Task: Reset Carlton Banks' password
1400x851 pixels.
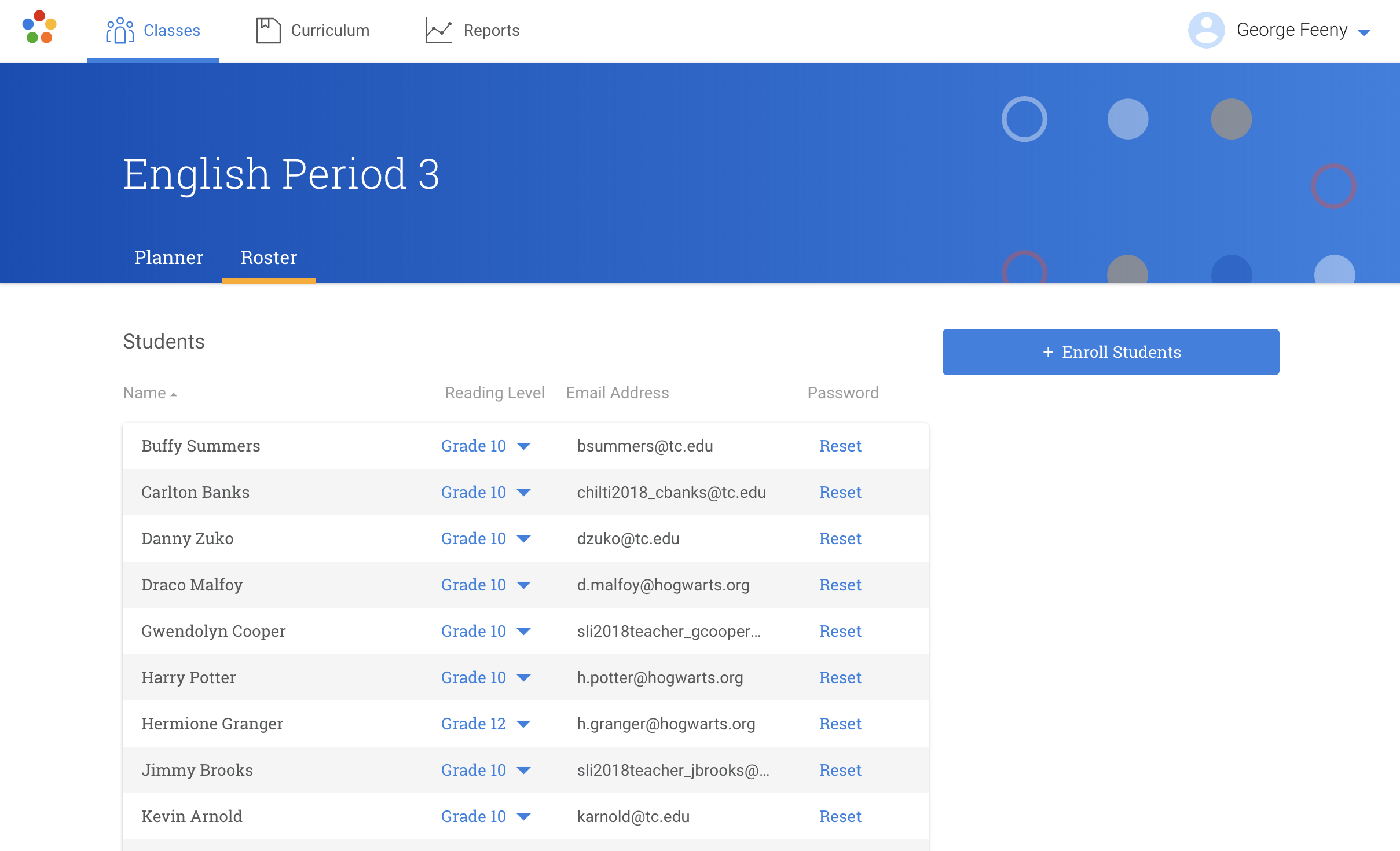Action: tap(840, 493)
